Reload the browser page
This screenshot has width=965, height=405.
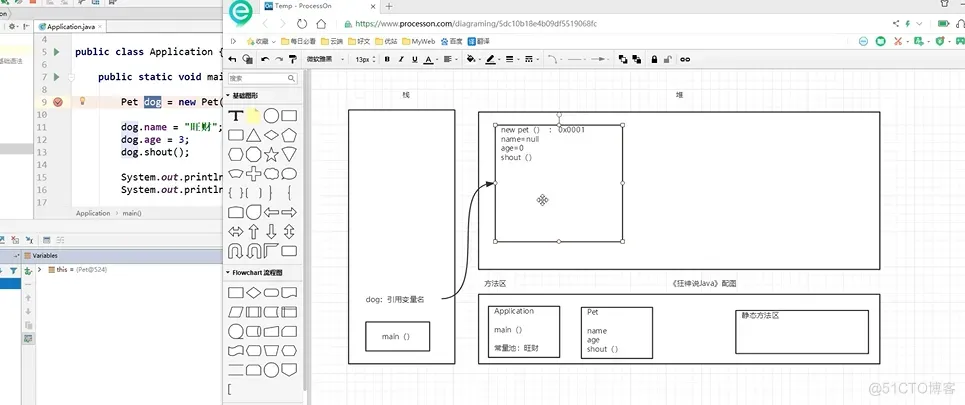click(x=302, y=24)
